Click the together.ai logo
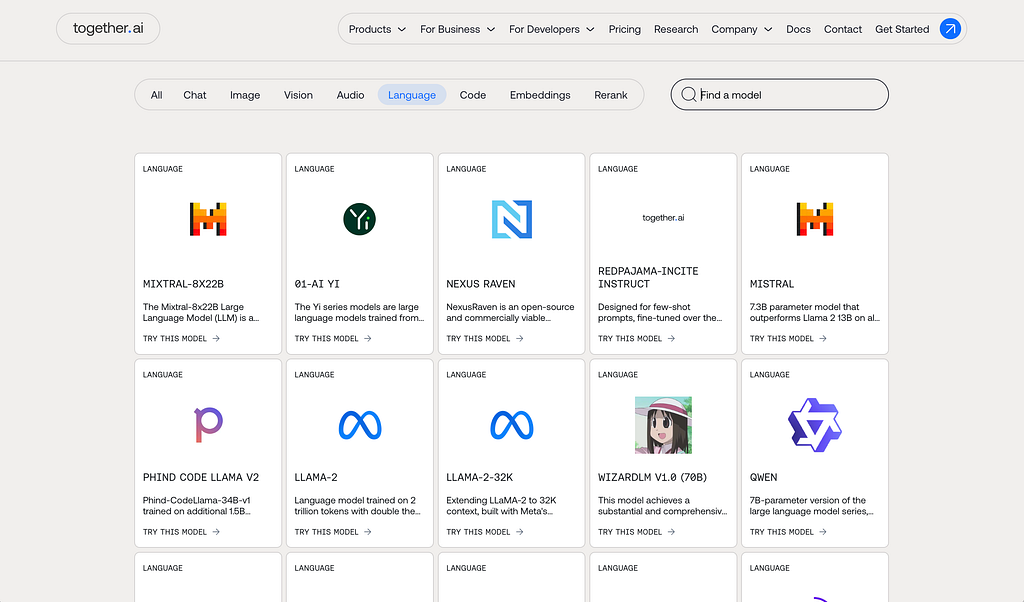 pos(108,29)
